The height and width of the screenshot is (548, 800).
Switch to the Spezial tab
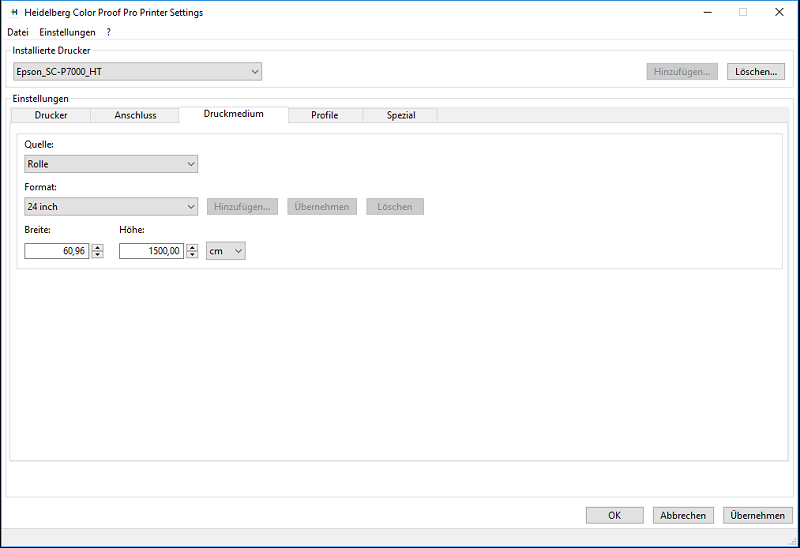[x=401, y=115]
